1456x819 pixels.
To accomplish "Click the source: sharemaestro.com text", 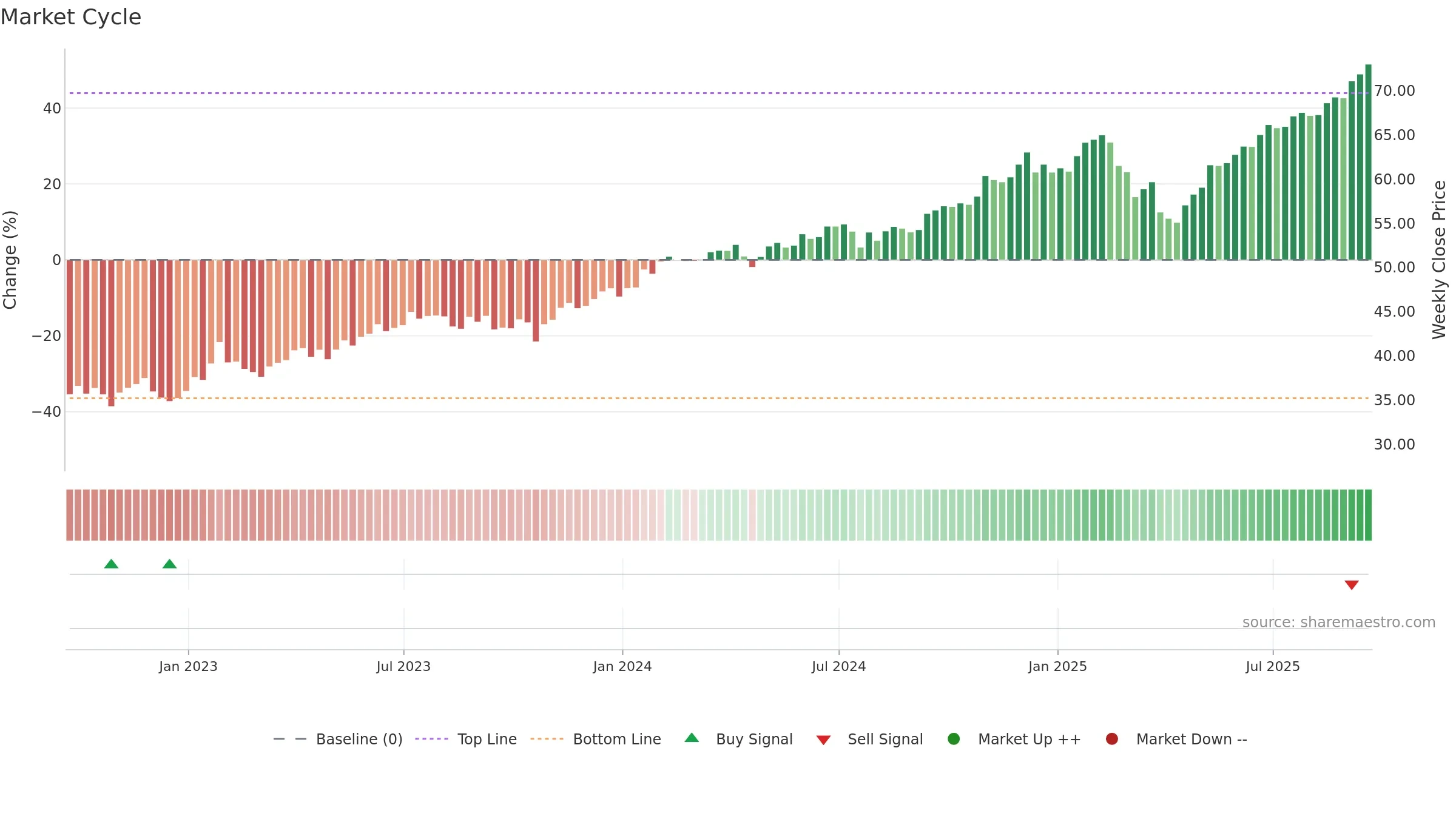I will 1339,622.
